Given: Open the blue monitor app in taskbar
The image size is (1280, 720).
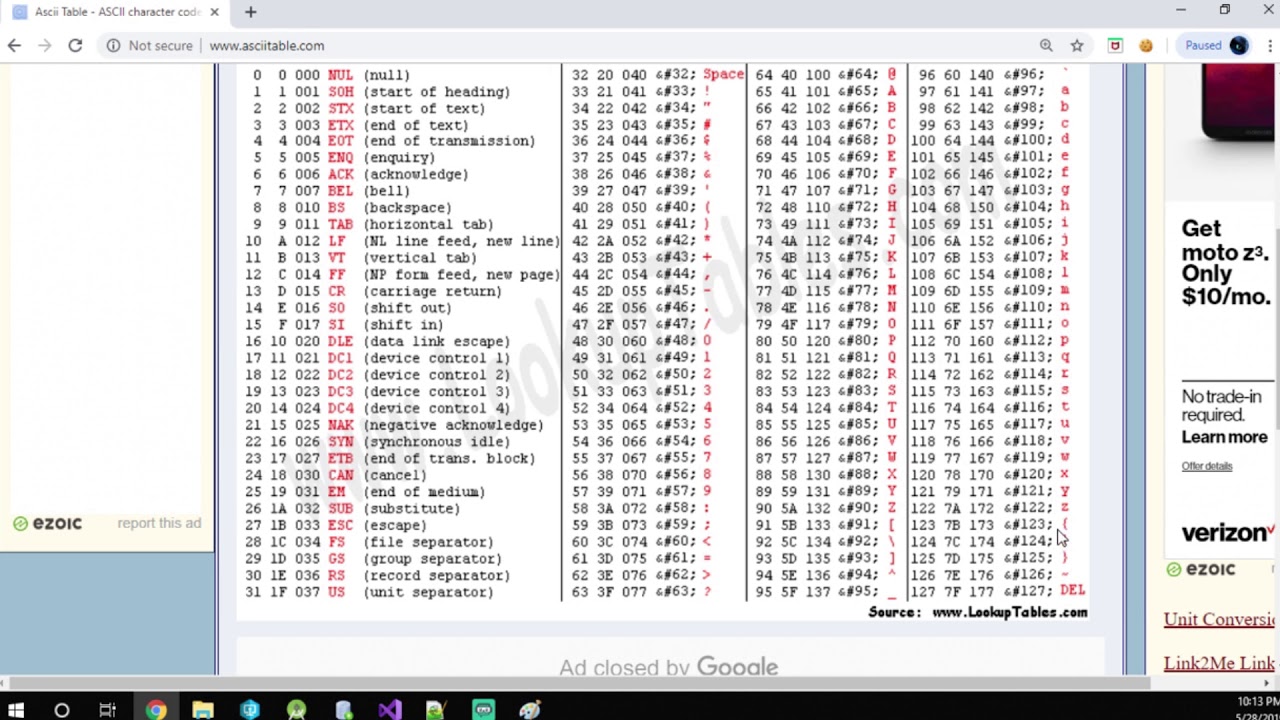Looking at the screenshot, I should click(250, 710).
